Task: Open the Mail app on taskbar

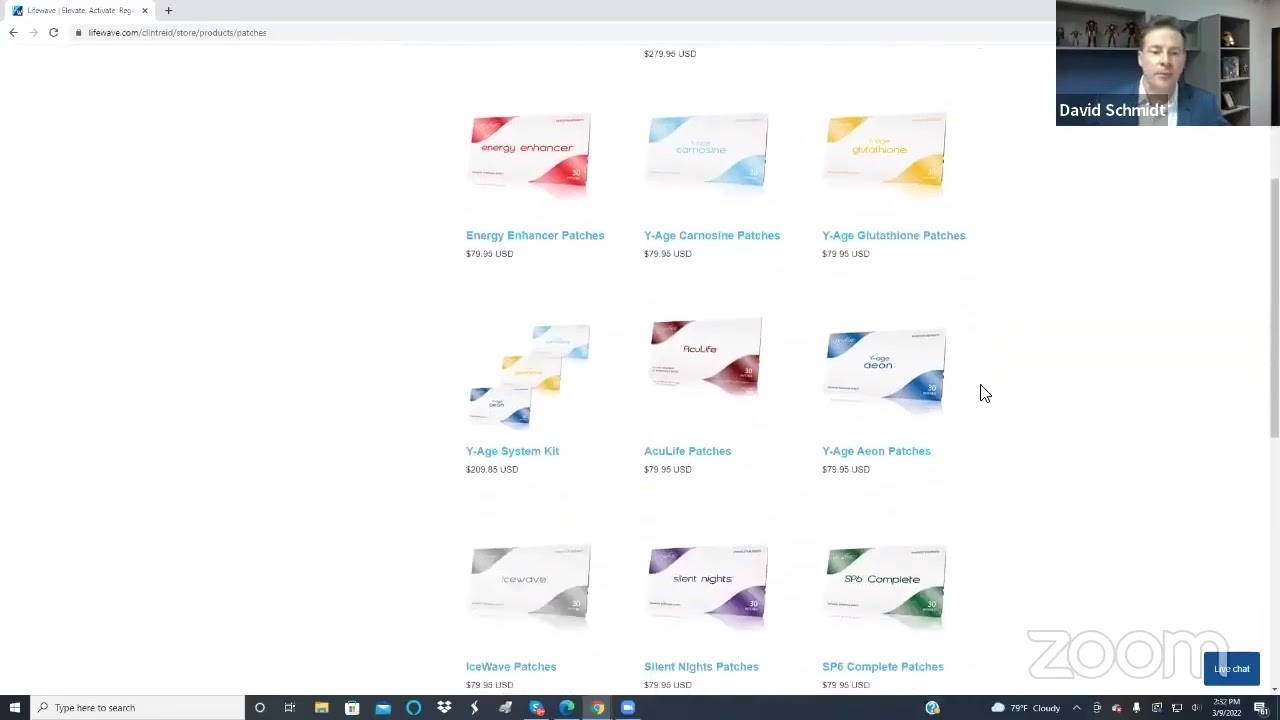Action: coord(383,708)
